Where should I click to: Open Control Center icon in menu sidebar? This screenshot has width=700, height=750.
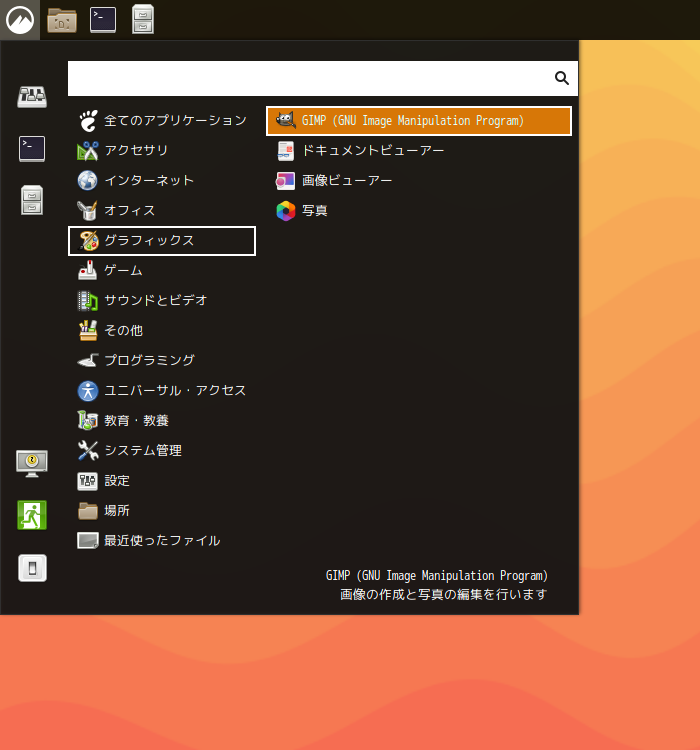click(x=32, y=97)
